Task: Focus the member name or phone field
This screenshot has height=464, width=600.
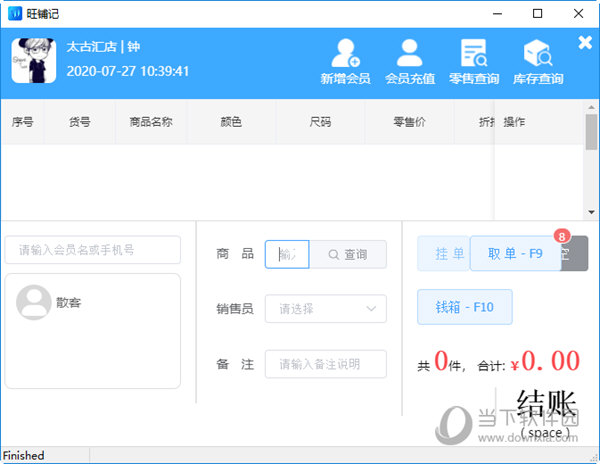Action: (93, 250)
